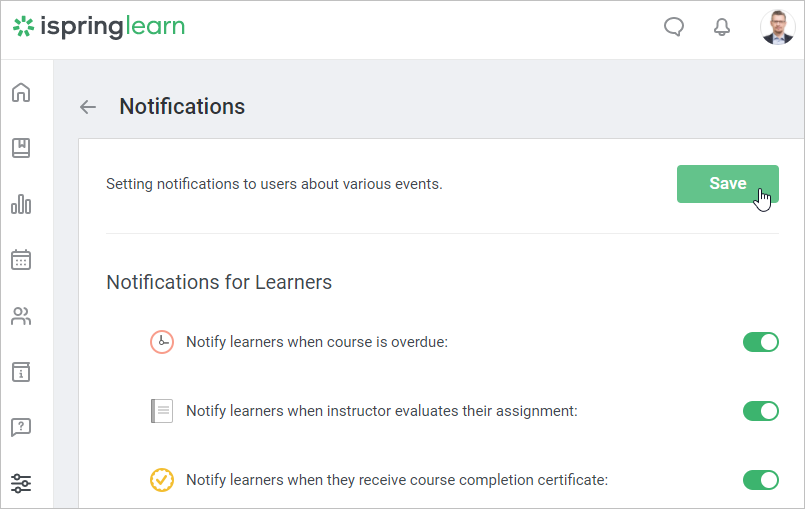Screen dimensions: 805x509
Task: Go back using the arrow next to Notifications
Action: (x=88, y=107)
